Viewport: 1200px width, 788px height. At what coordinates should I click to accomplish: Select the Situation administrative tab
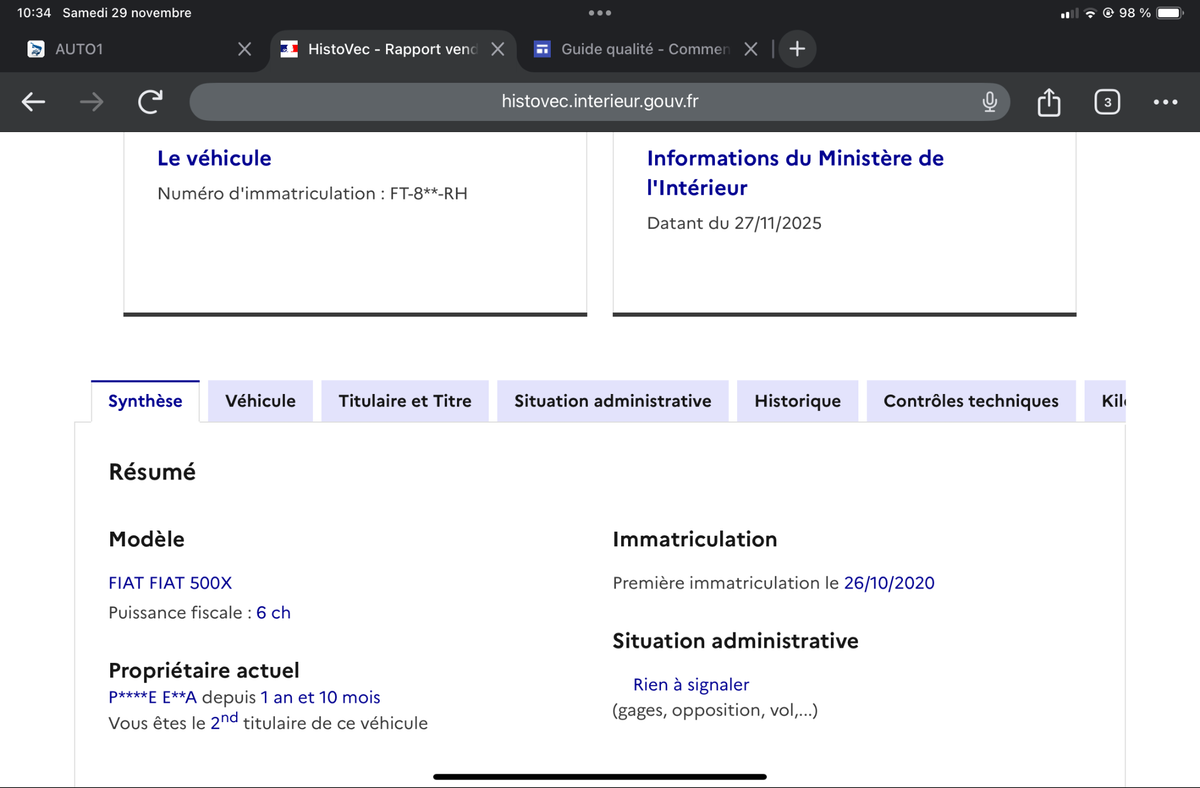pos(613,401)
